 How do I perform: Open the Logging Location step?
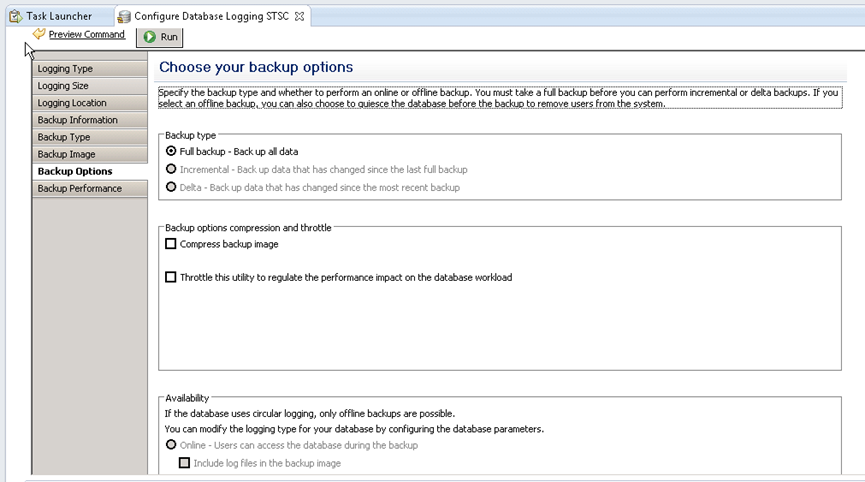71,103
